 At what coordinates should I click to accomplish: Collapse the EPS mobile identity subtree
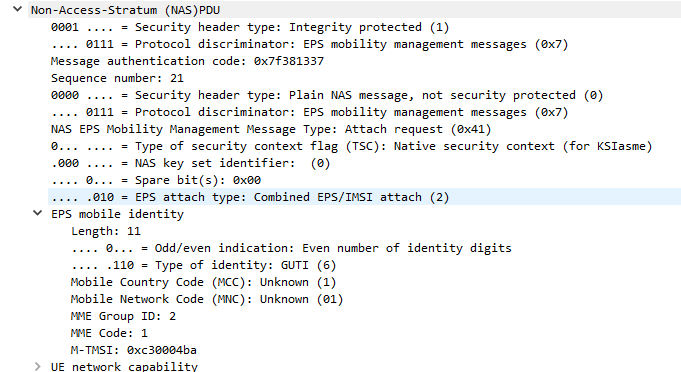(x=38, y=213)
